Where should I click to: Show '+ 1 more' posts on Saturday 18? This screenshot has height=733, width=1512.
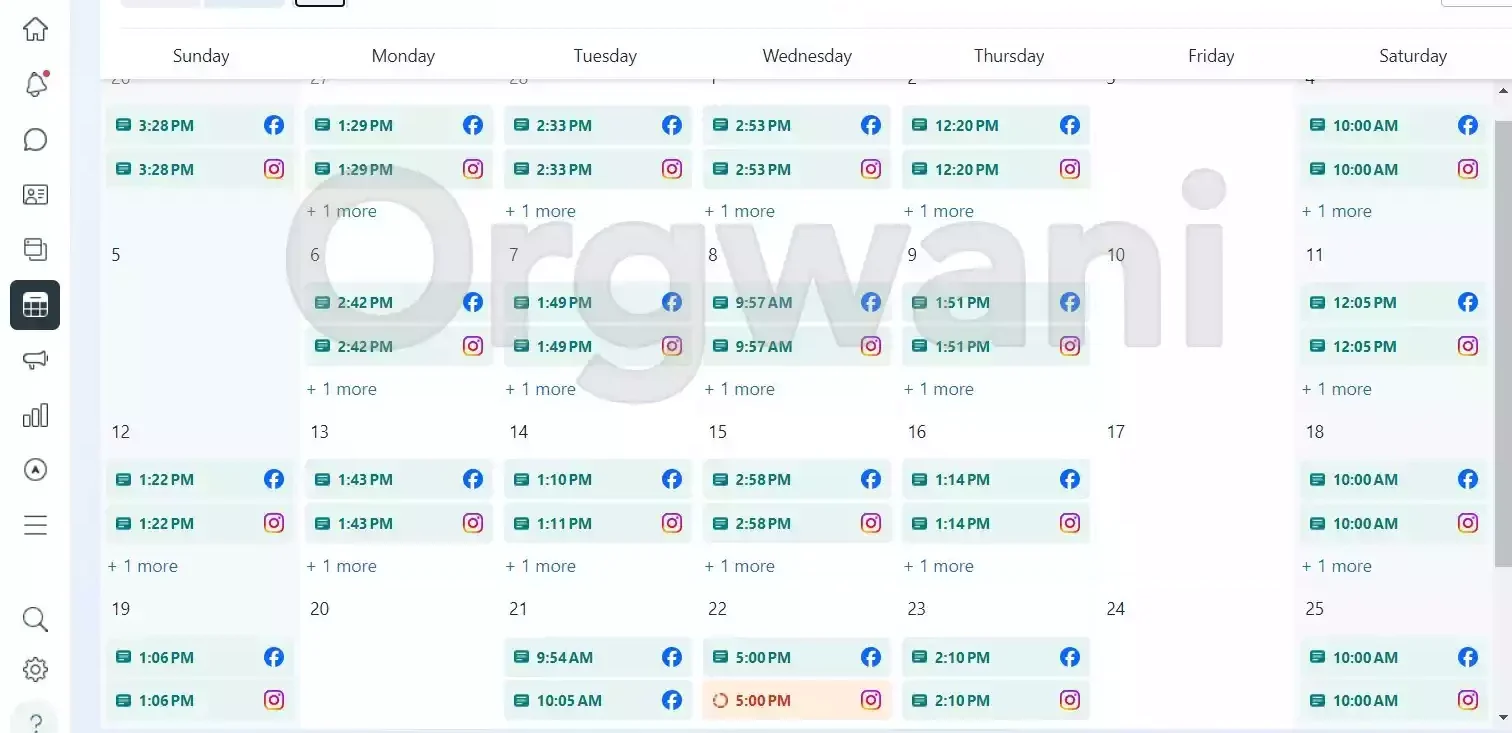[x=1337, y=566]
